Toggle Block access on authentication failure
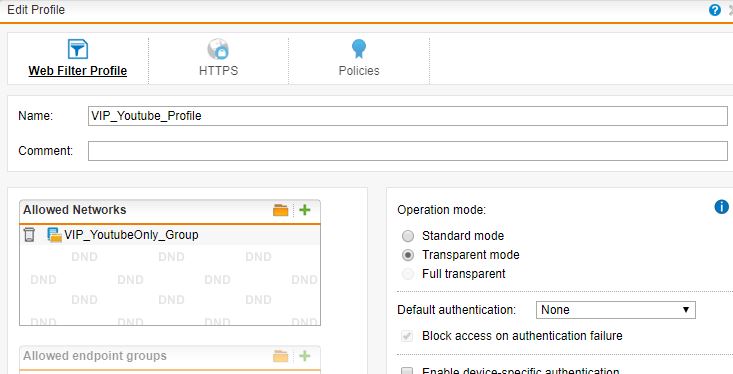733x374 pixels. pos(407,336)
